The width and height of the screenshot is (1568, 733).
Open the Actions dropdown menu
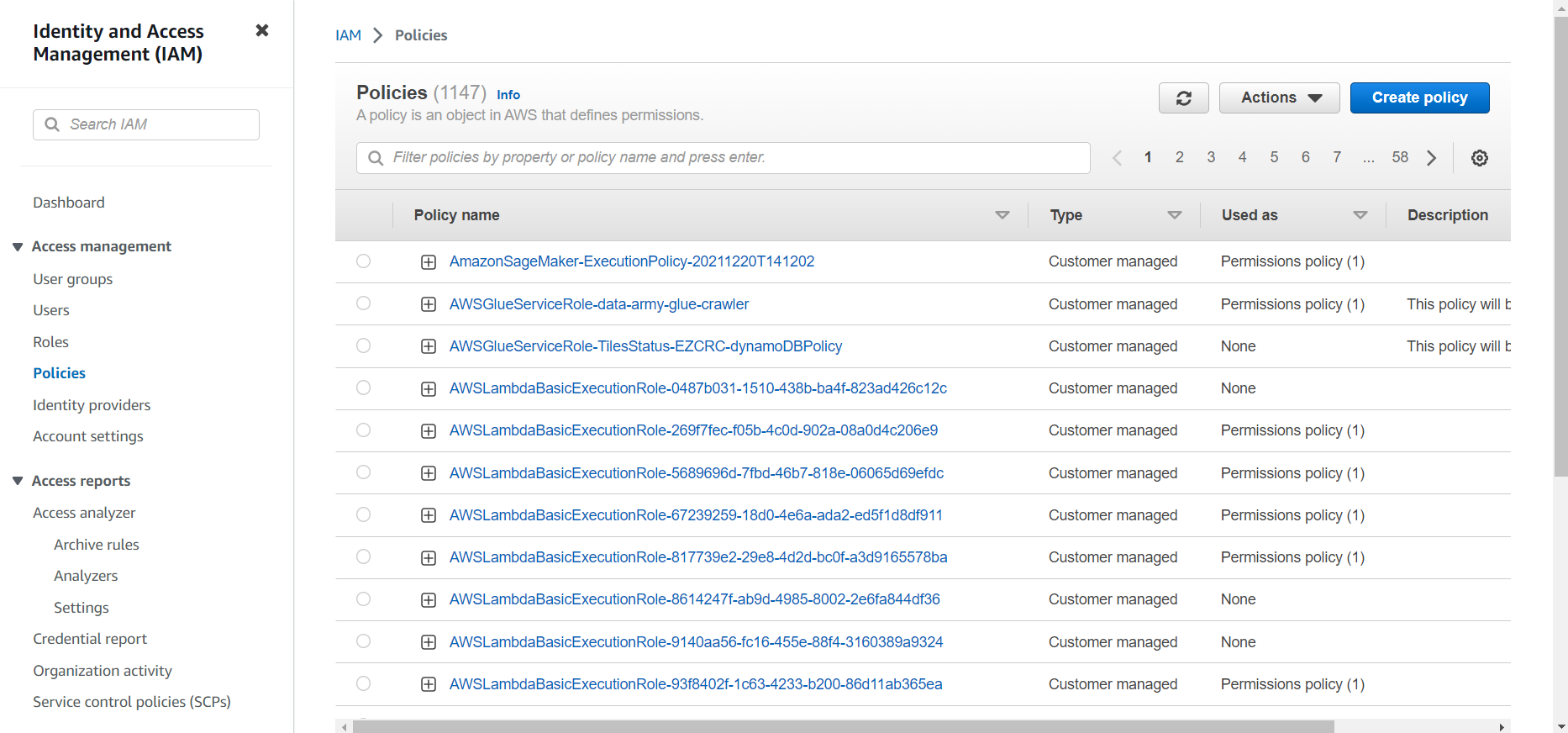click(x=1279, y=98)
